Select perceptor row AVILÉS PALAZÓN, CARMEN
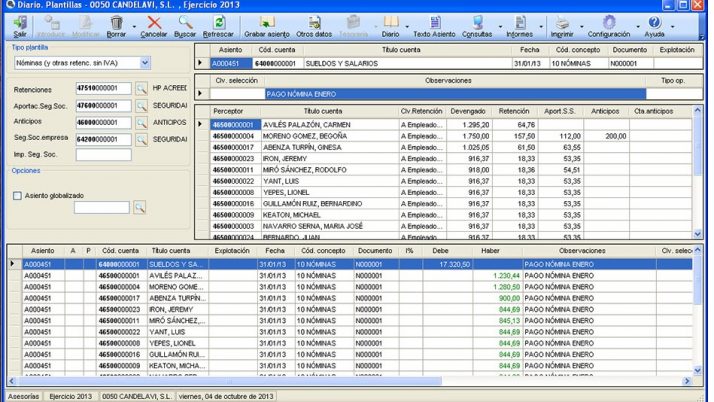714x402 pixels. pyautogui.click(x=451, y=125)
